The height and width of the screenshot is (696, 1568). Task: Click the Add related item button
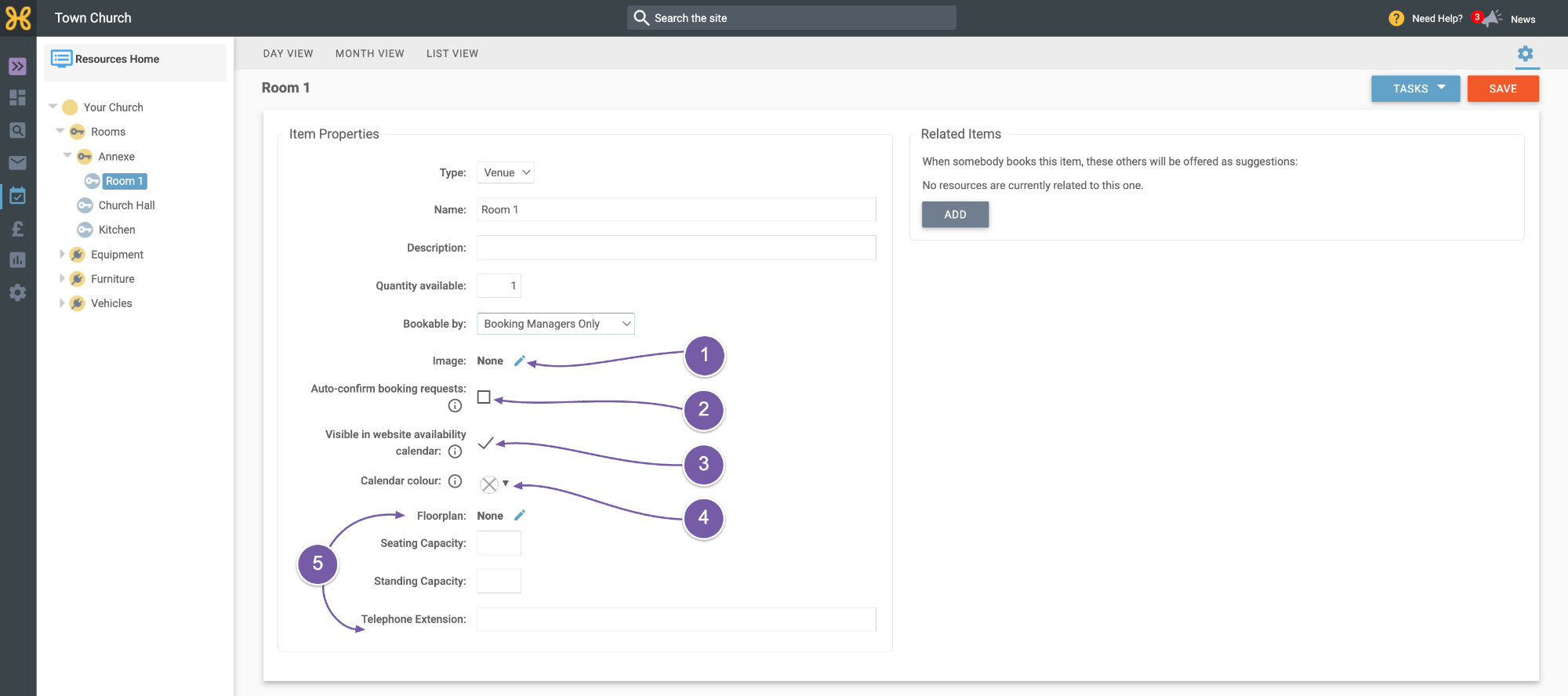pyautogui.click(x=955, y=215)
